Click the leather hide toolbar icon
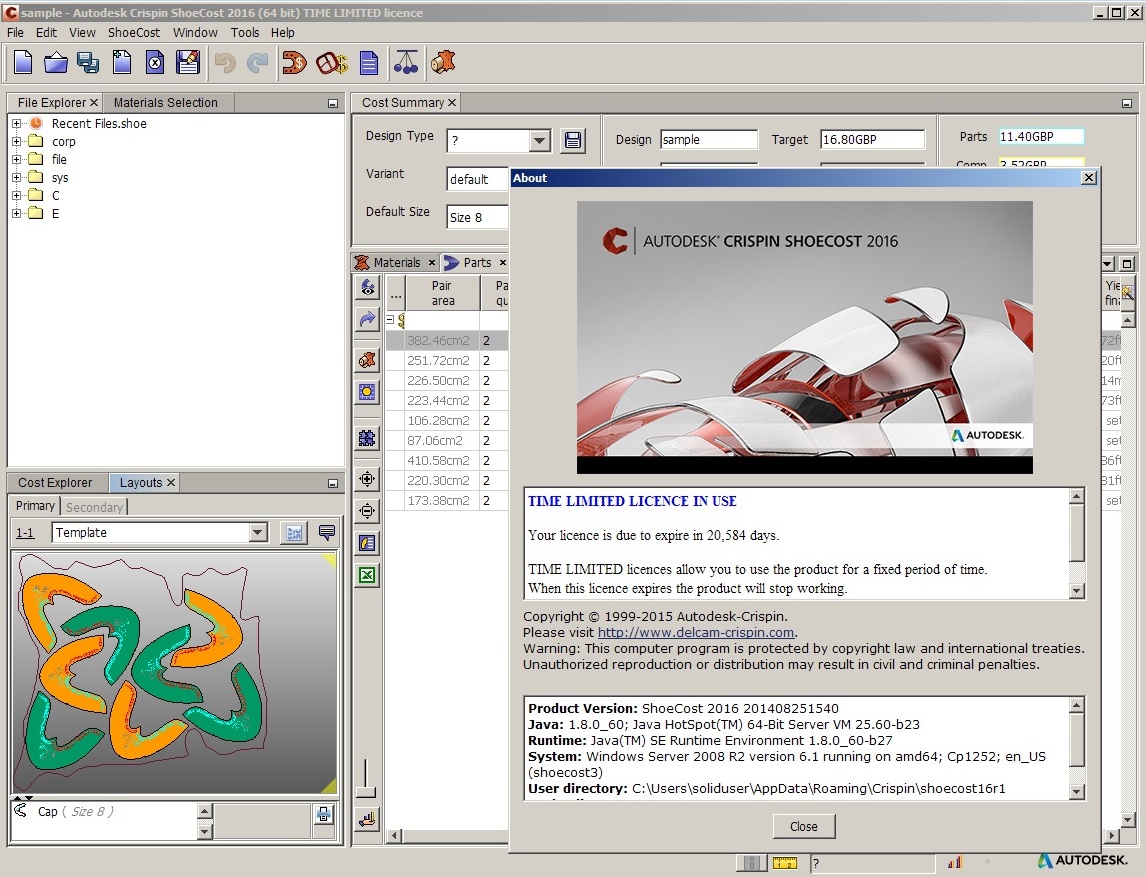The width and height of the screenshot is (1146, 877). pos(443,63)
